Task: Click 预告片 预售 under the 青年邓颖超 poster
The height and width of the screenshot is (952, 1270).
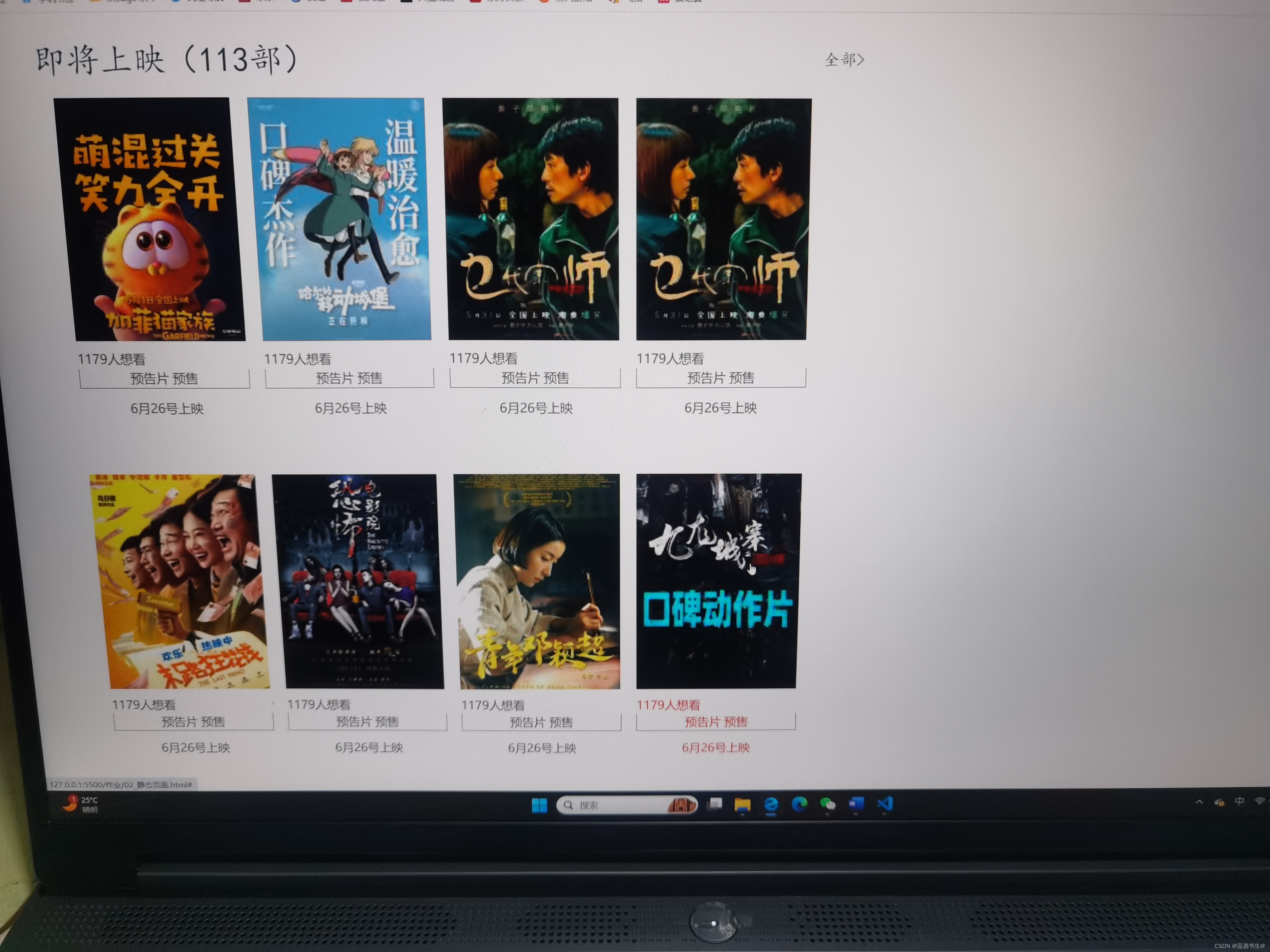Action: (541, 722)
